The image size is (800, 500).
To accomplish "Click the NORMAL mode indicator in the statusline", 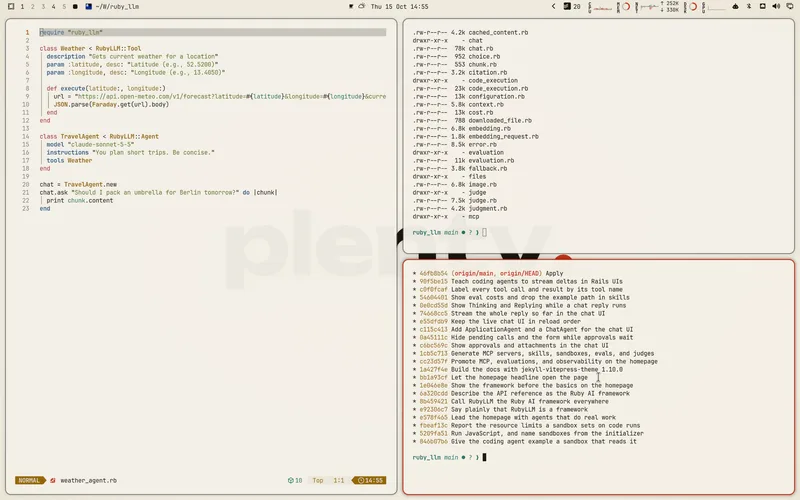I will pyautogui.click(x=30, y=480).
